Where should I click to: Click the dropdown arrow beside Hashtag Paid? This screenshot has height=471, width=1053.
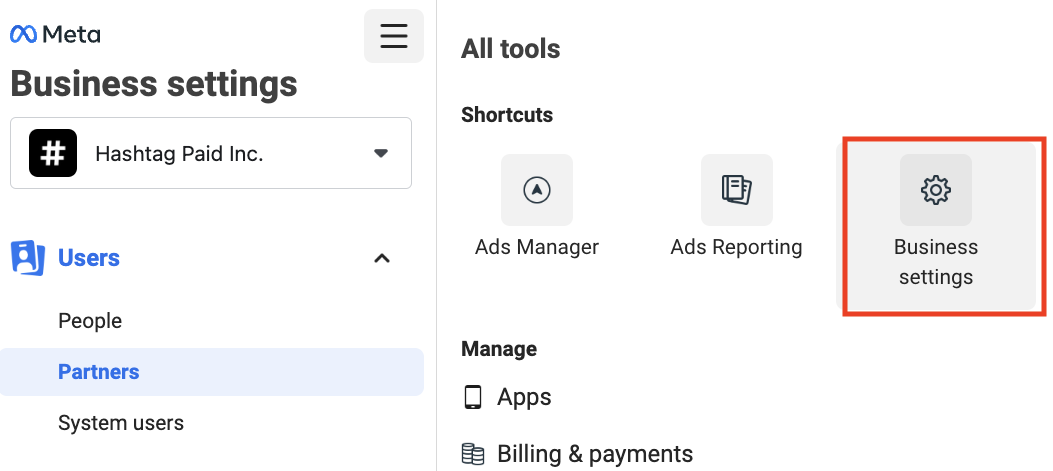point(381,154)
